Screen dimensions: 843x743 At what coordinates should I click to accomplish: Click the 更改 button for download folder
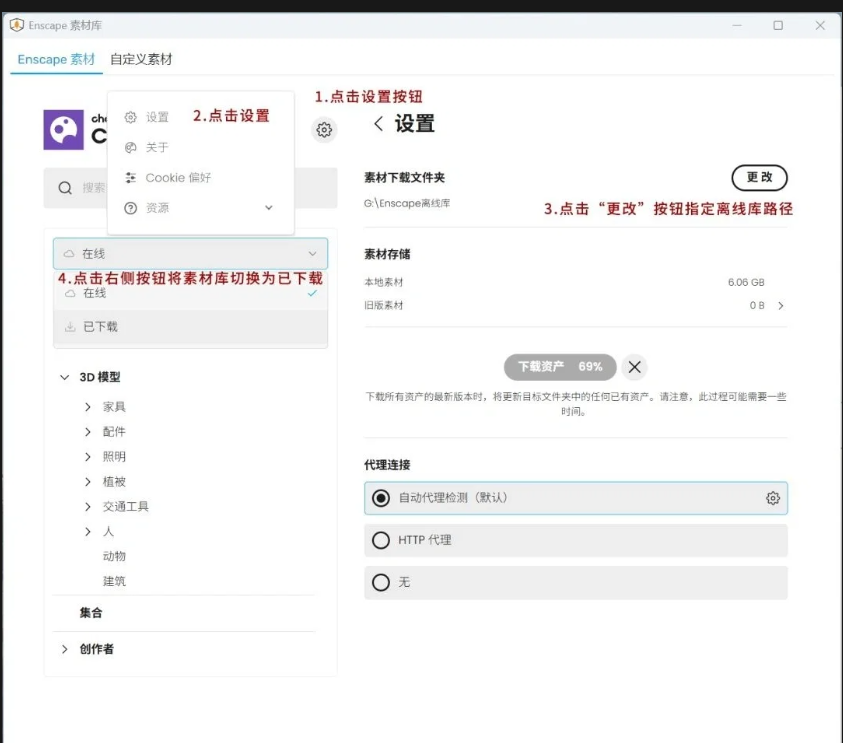pos(759,177)
